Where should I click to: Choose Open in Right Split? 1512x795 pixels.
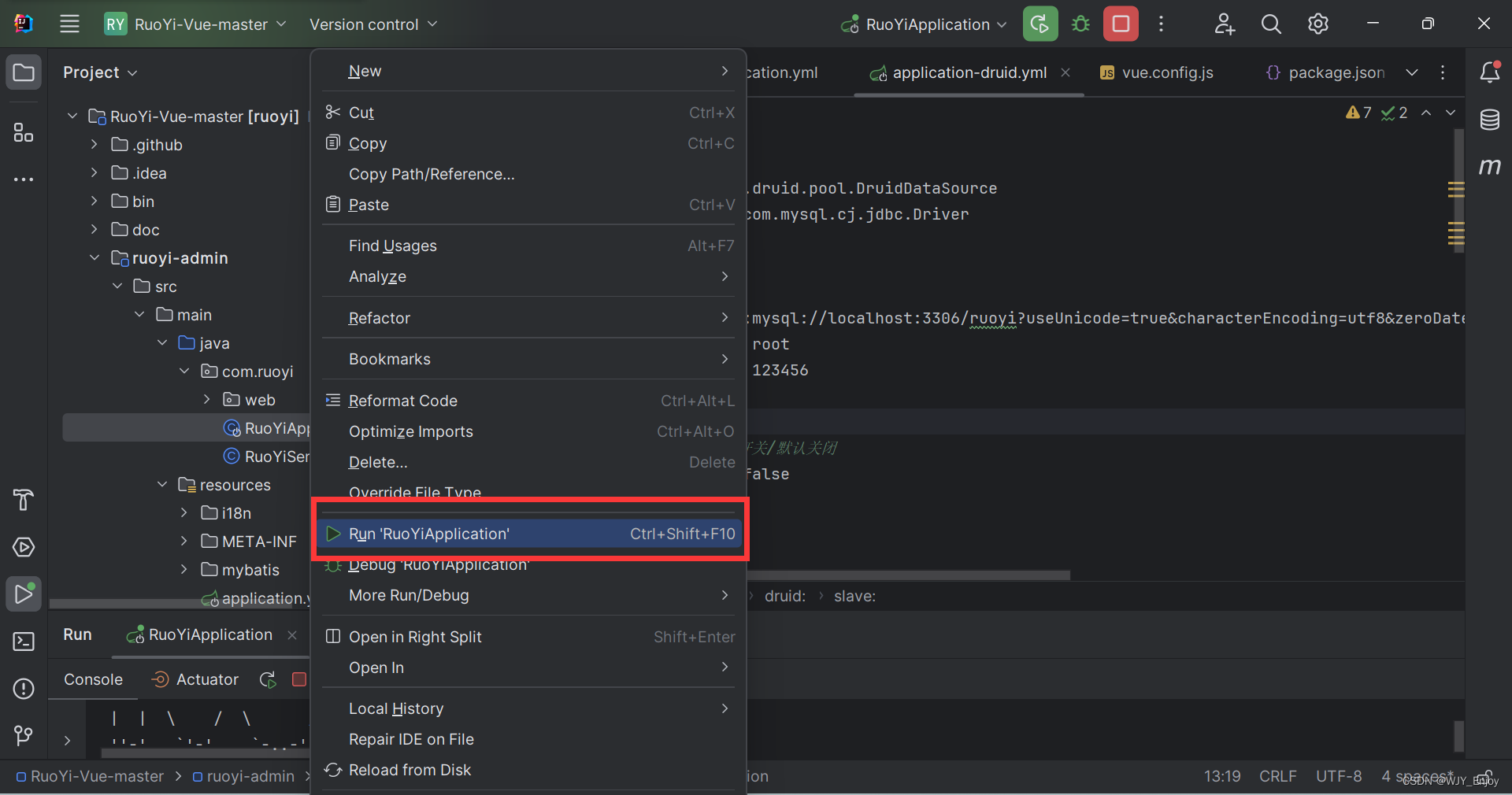pos(529,637)
